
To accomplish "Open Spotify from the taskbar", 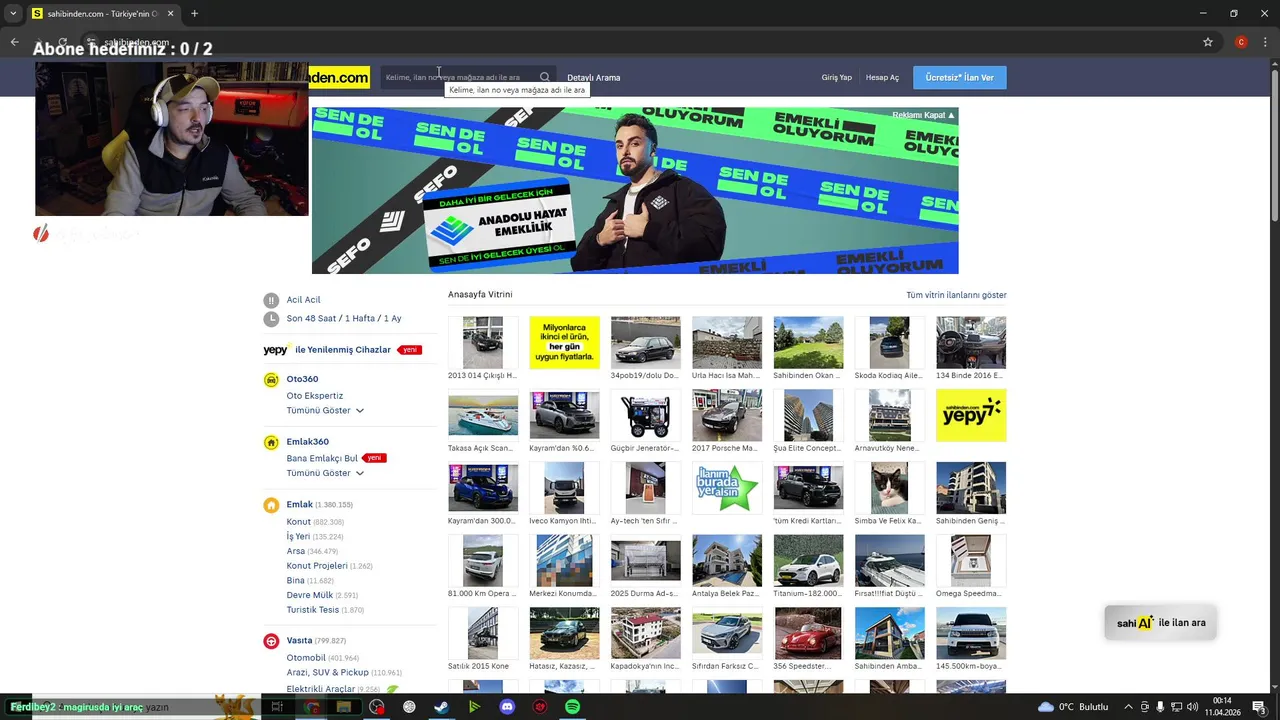I will pyautogui.click(x=572, y=707).
